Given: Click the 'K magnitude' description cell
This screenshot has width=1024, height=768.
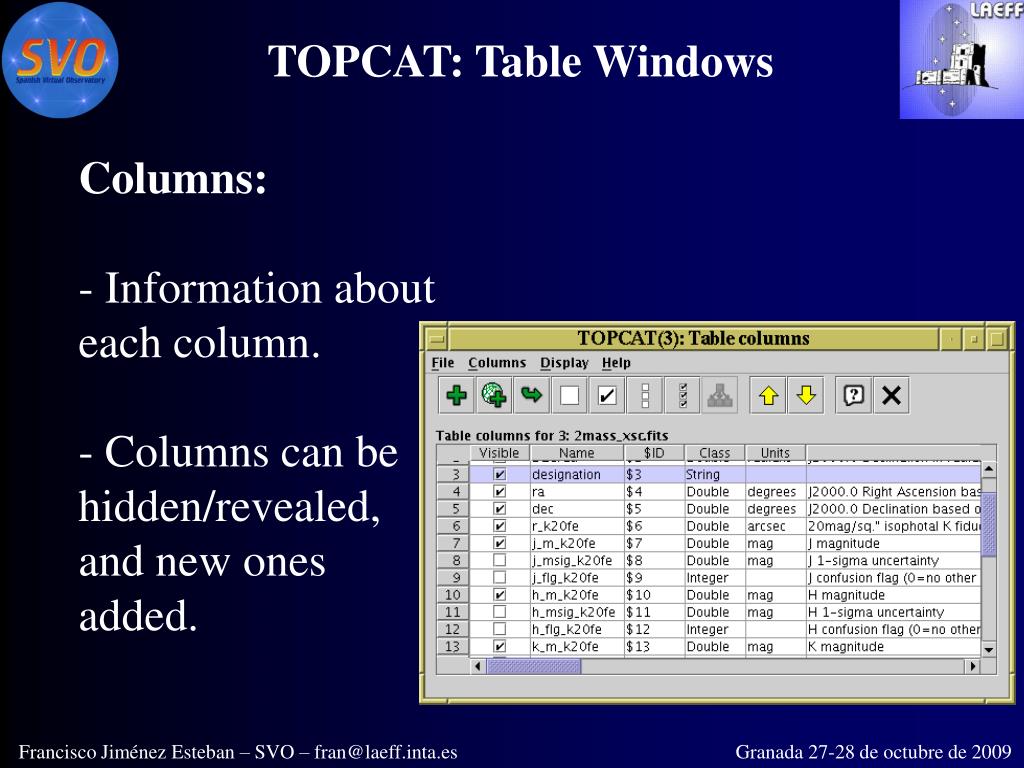Looking at the screenshot, I should pyautogui.click(x=893, y=647).
